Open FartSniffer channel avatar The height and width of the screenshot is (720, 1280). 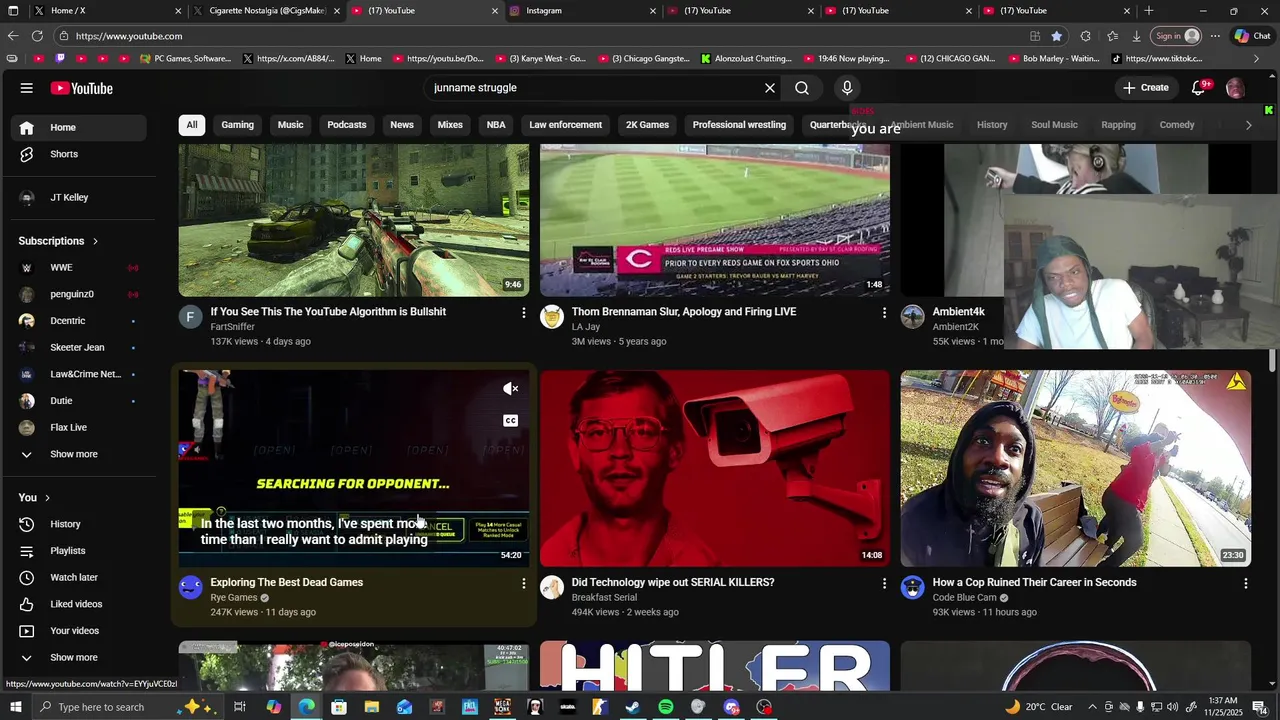tap(190, 317)
